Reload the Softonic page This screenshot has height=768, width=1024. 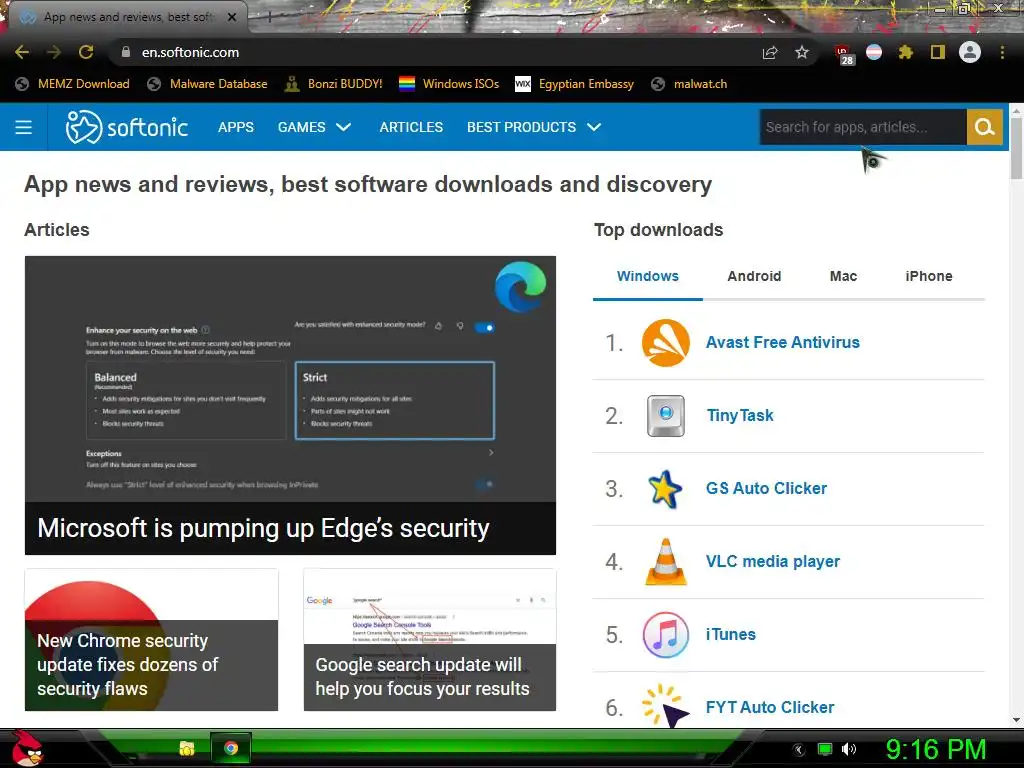[x=86, y=52]
